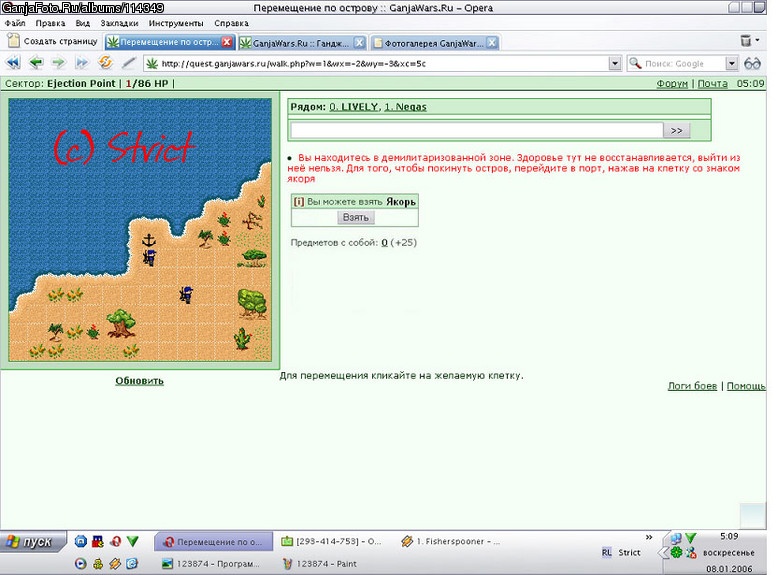Click the anchor tile on the map
The image size is (778, 575).
pos(149,240)
